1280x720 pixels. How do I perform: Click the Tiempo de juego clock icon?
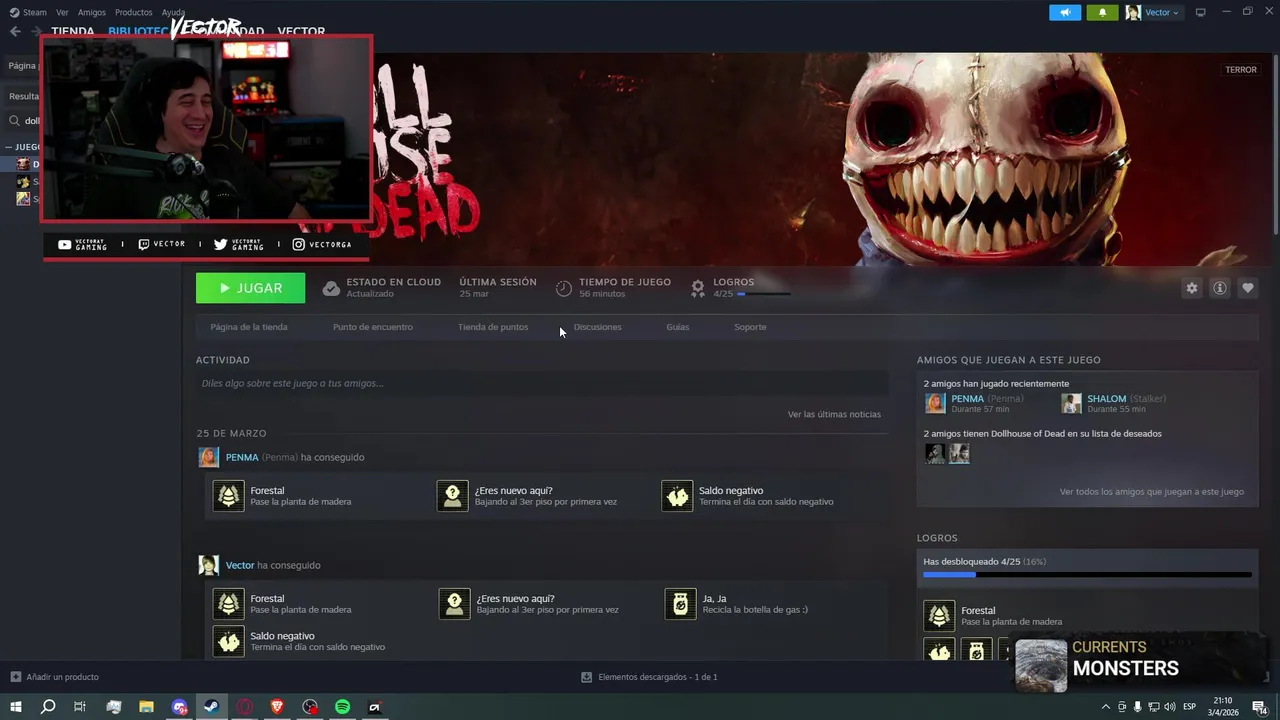564,288
